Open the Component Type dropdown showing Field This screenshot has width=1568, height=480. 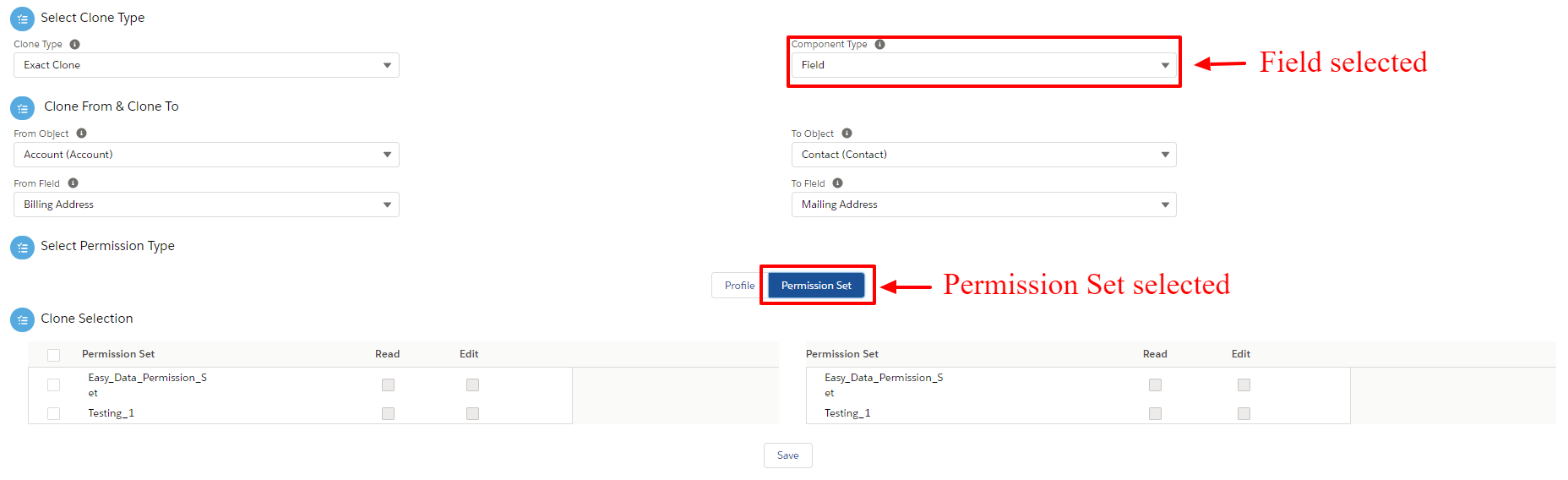[983, 65]
